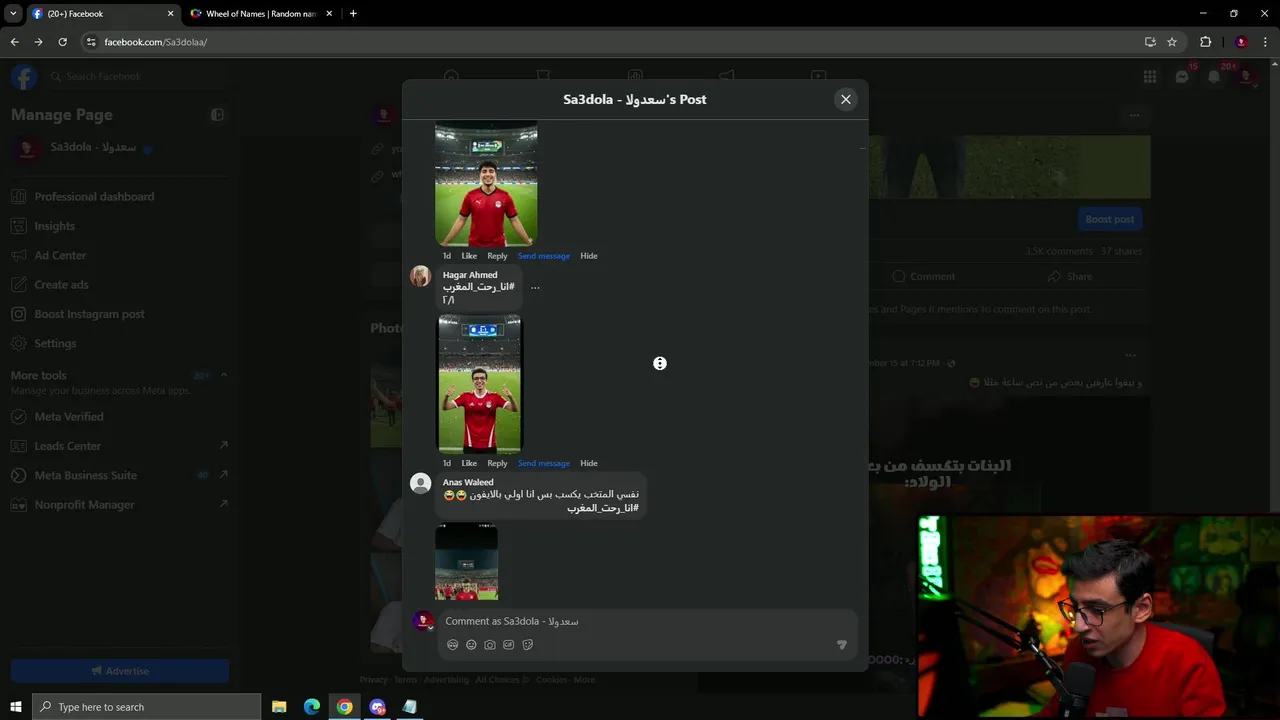Open options menu for Hagar Ahmed's comment
Viewport: 1280px width, 720px height.
point(535,288)
